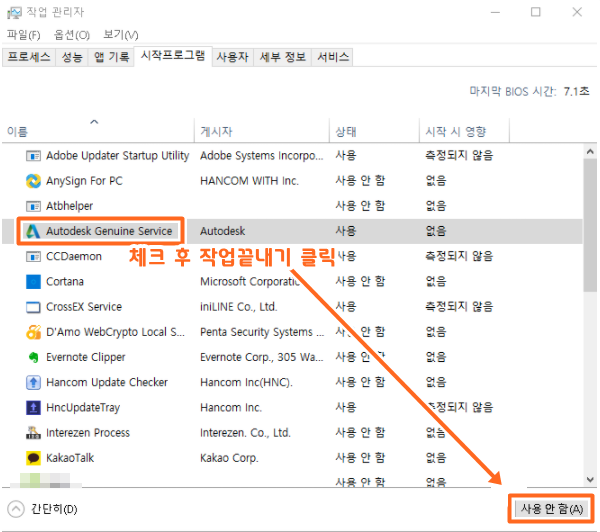Click the AnySign For PC icon
Image resolution: width=600 pixels, height=532 pixels.
click(x=33, y=181)
